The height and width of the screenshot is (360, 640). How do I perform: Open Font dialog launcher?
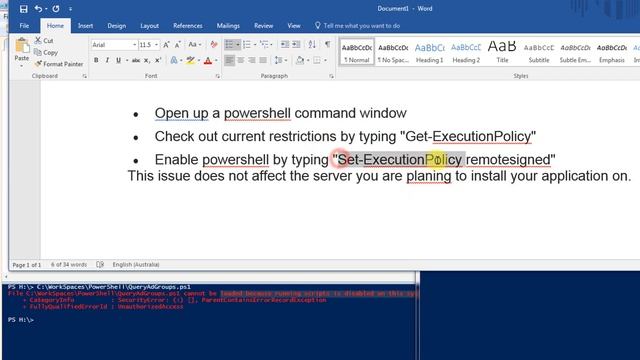[218, 76]
